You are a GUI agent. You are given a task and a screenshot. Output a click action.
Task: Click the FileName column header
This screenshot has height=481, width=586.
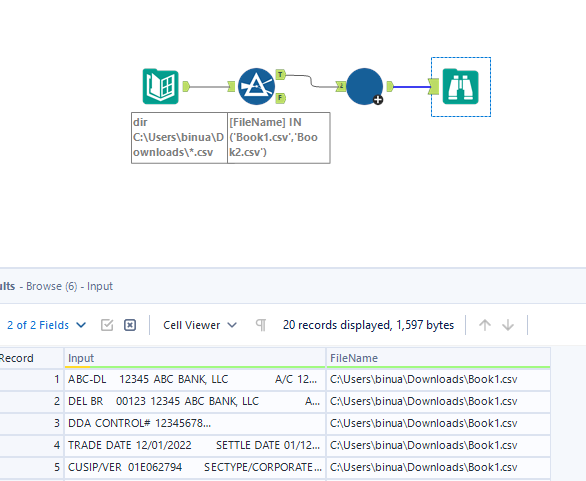(438, 358)
